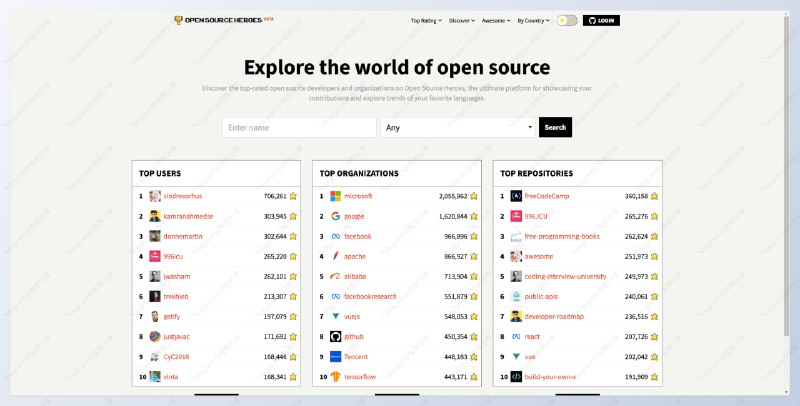This screenshot has width=800, height=406.
Task: Open the By Country dropdown
Action: 534,20
